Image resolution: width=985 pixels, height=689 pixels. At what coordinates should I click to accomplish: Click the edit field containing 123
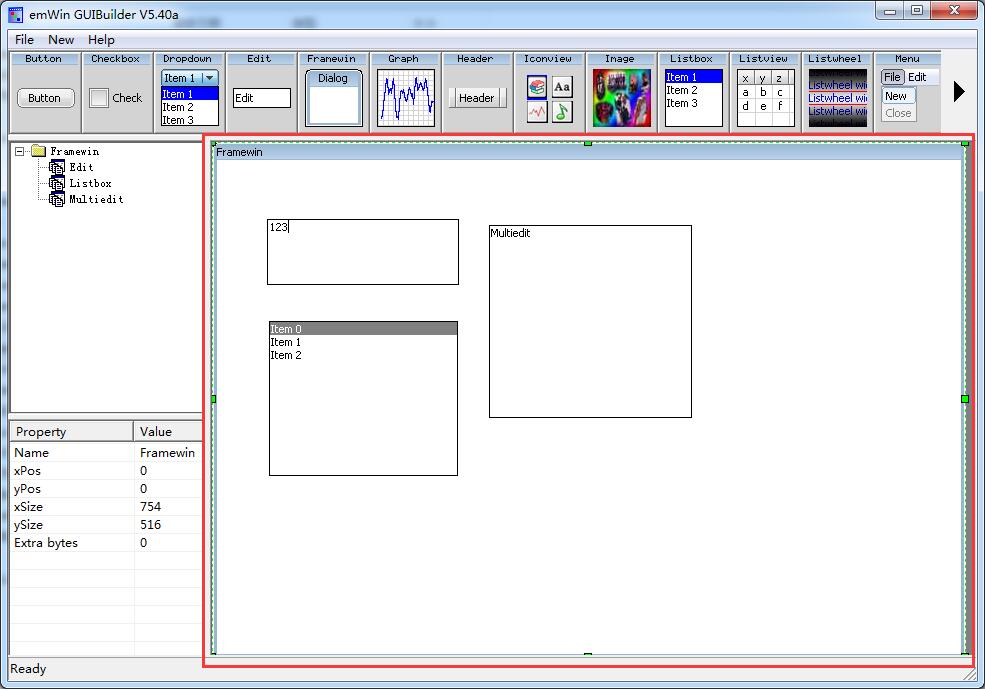pos(363,252)
